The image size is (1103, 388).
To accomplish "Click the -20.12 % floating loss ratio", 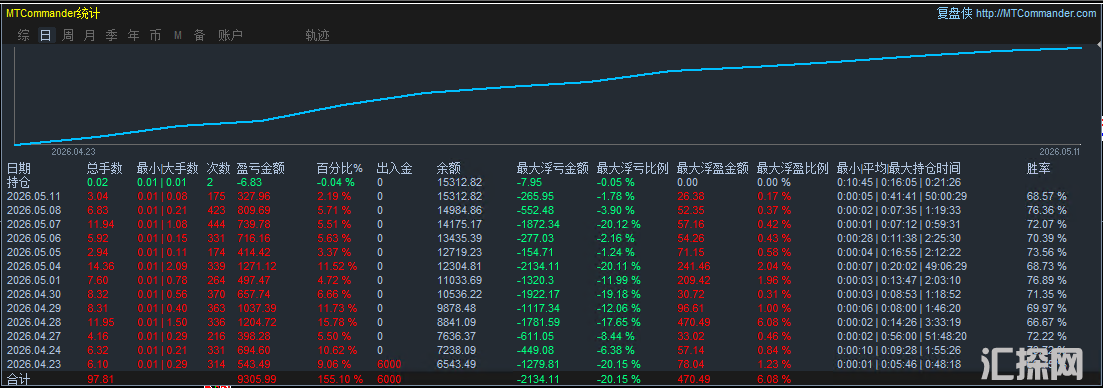I will click(619, 224).
